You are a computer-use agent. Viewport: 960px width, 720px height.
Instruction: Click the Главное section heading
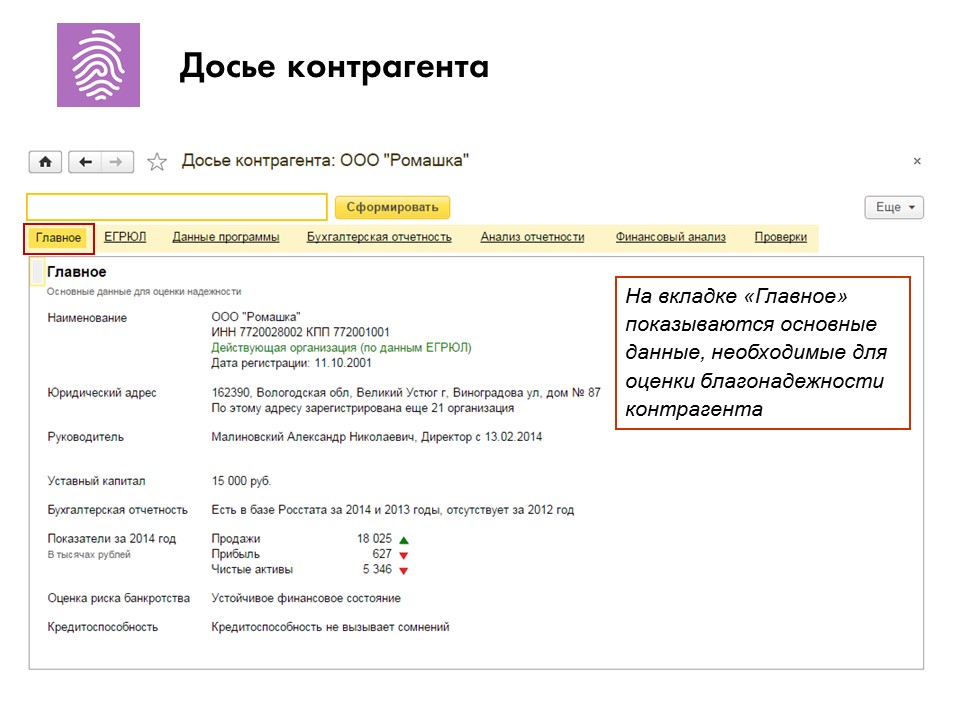point(77,272)
